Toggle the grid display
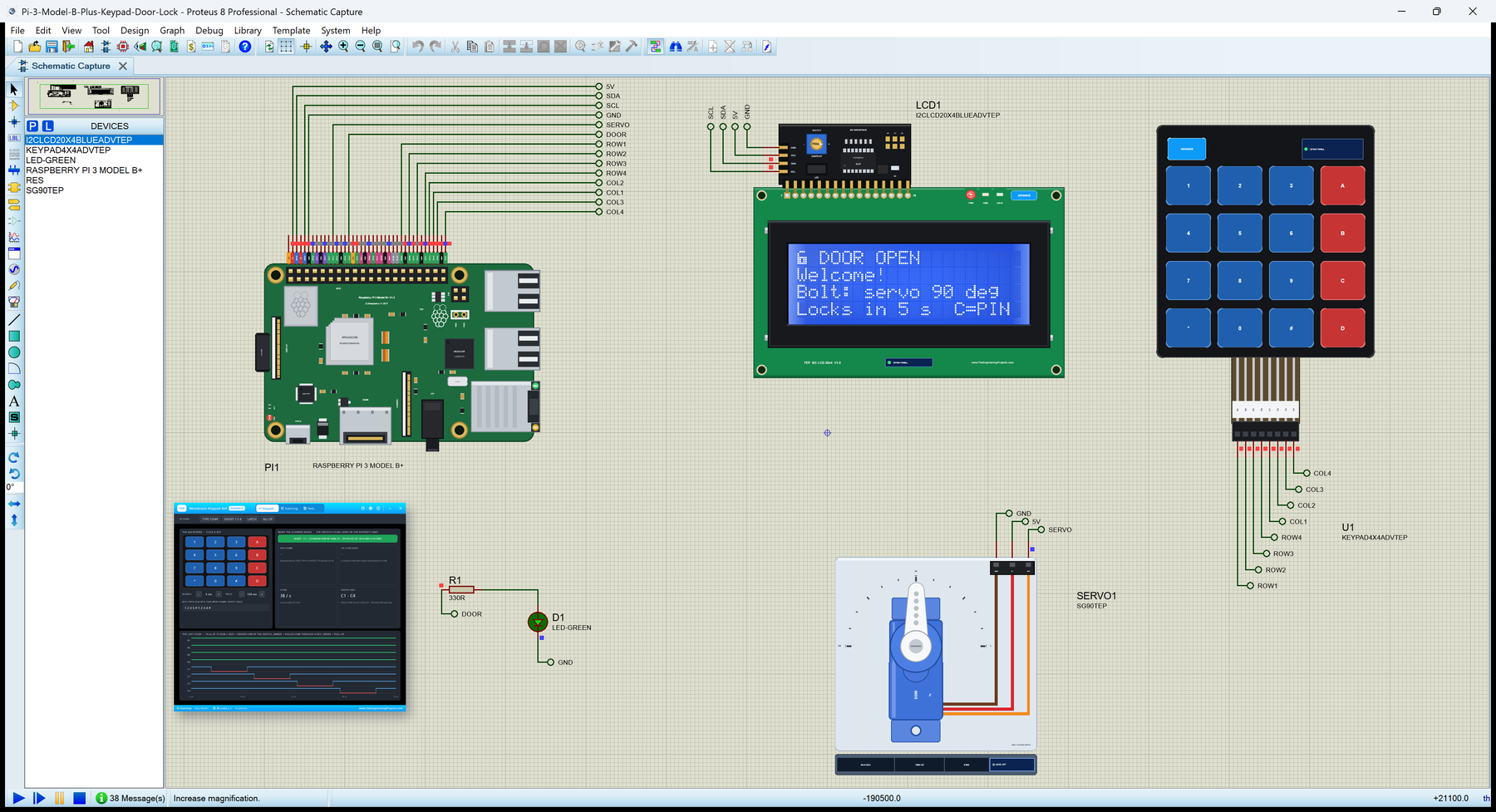 [287, 47]
